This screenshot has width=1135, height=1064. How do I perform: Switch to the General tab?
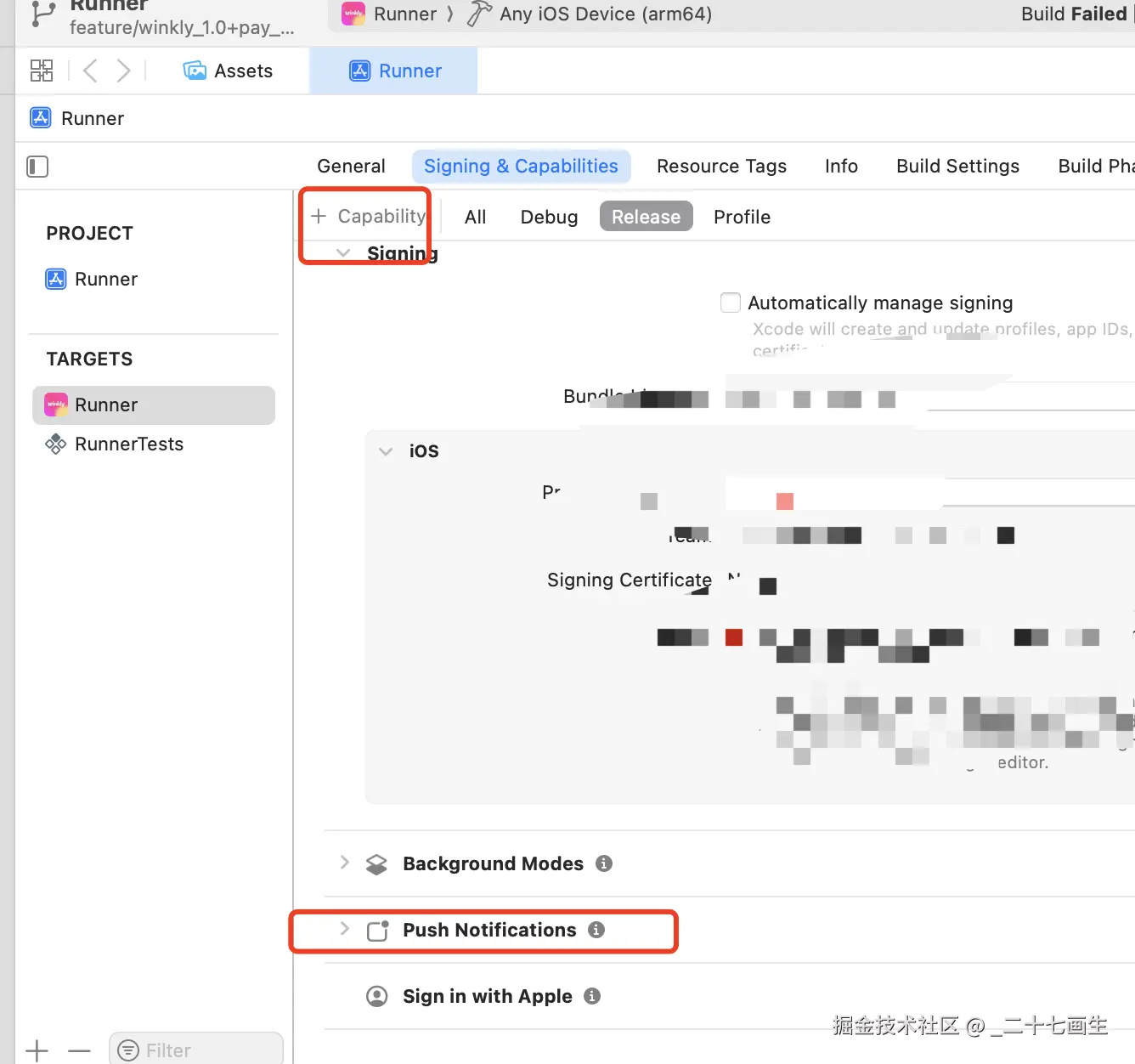(351, 166)
